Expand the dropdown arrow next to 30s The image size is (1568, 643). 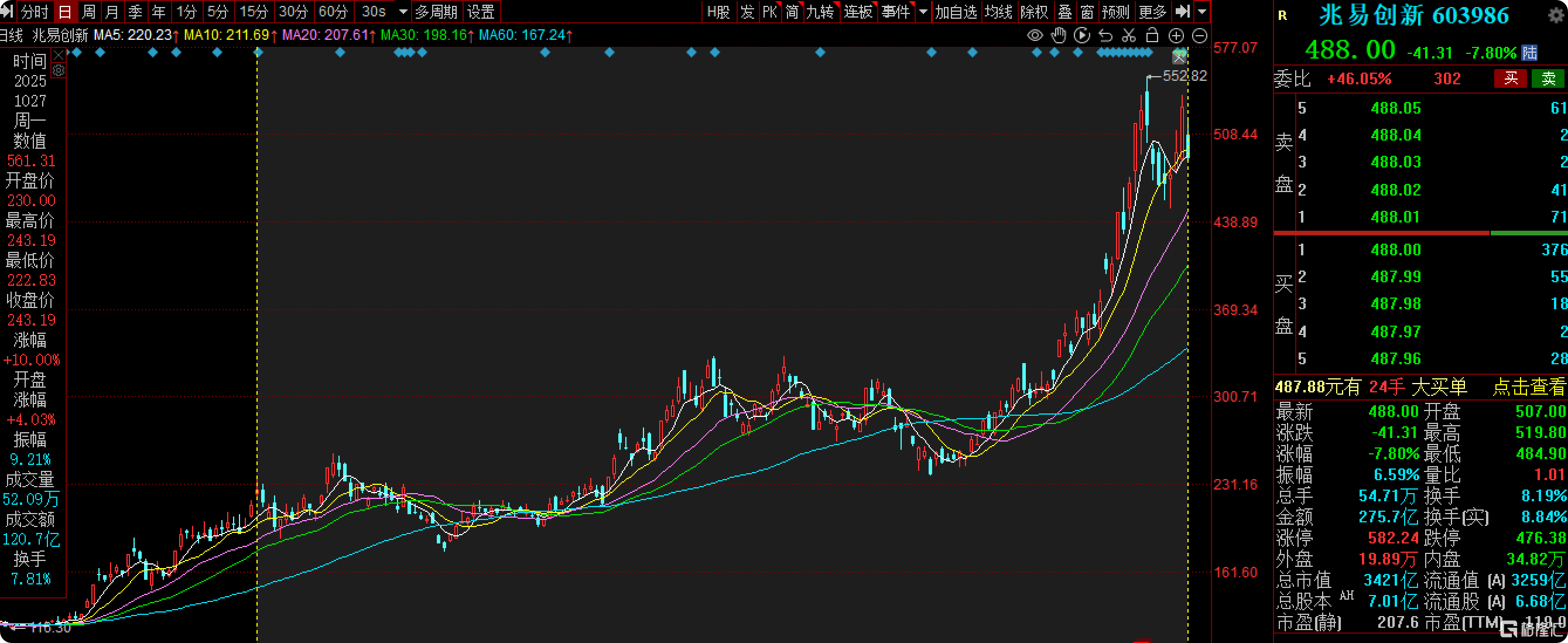point(402,12)
